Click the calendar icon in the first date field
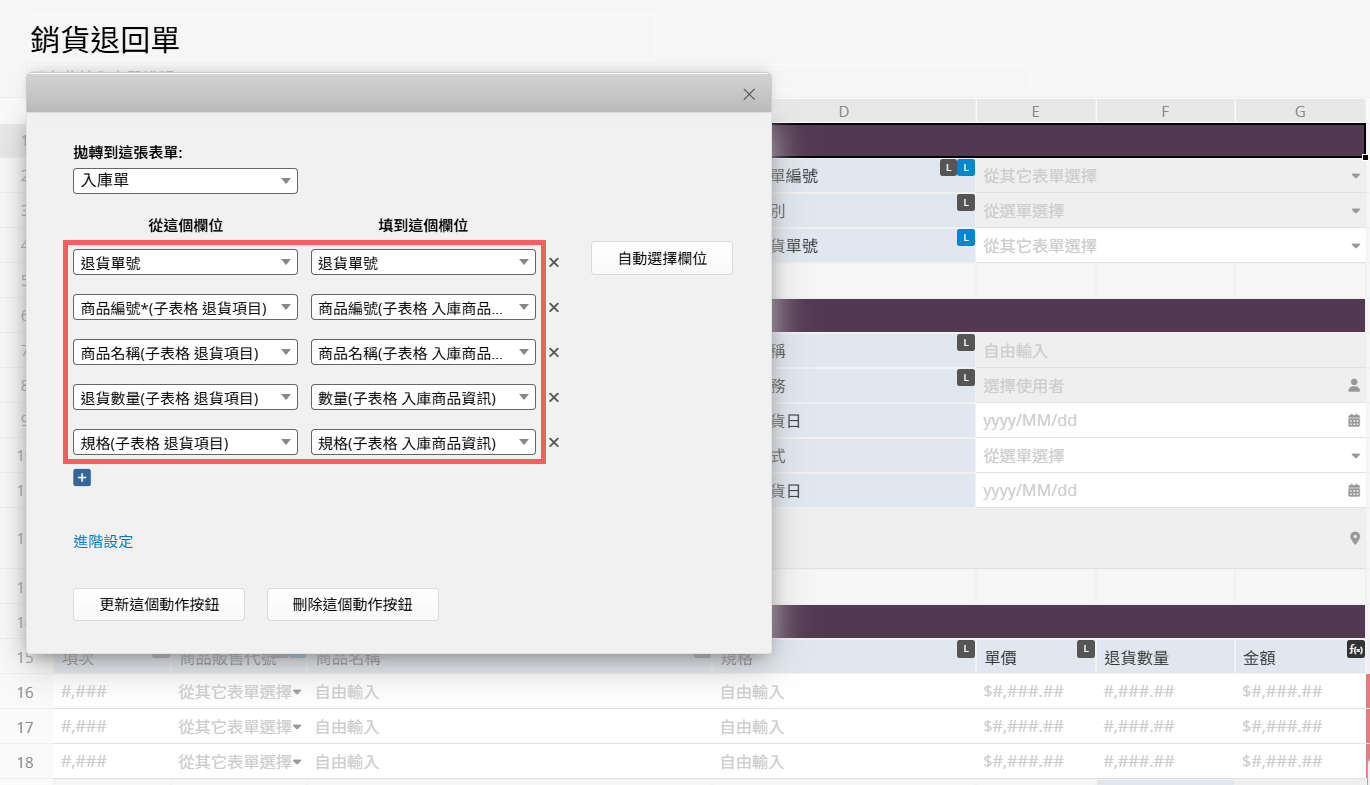The image size is (1370, 785). pyautogui.click(x=1354, y=421)
